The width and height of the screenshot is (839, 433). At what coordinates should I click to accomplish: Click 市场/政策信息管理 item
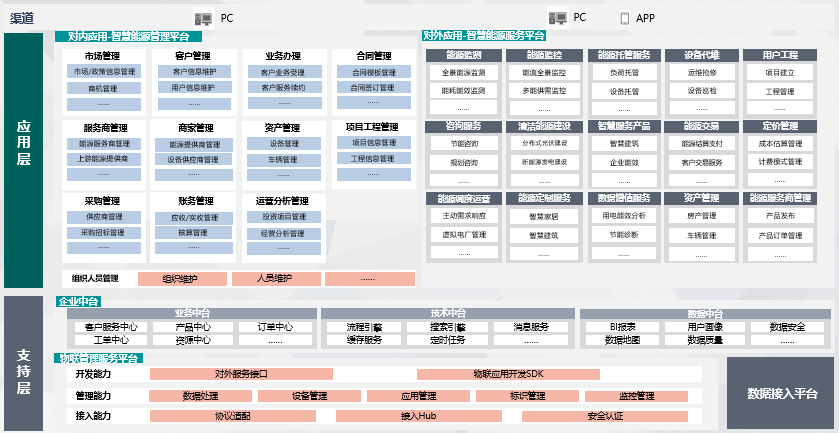104,72
